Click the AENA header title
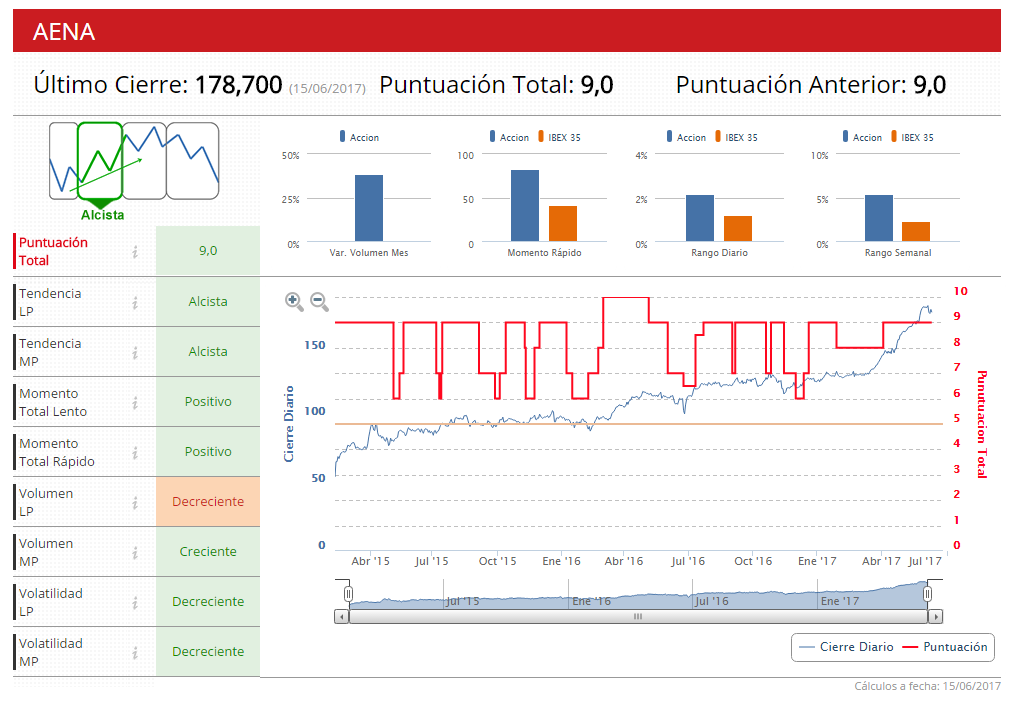Viewport: 1023px width, 703px height. tap(64, 31)
